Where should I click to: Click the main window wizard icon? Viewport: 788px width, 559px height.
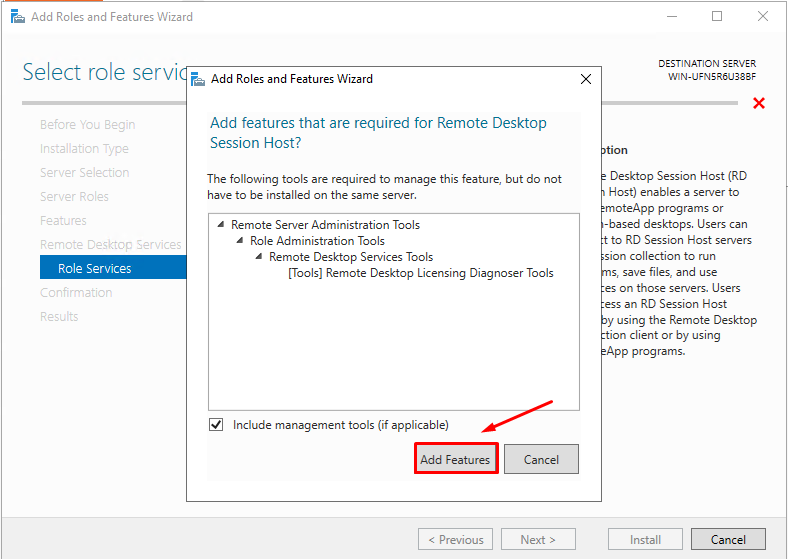(x=17, y=17)
